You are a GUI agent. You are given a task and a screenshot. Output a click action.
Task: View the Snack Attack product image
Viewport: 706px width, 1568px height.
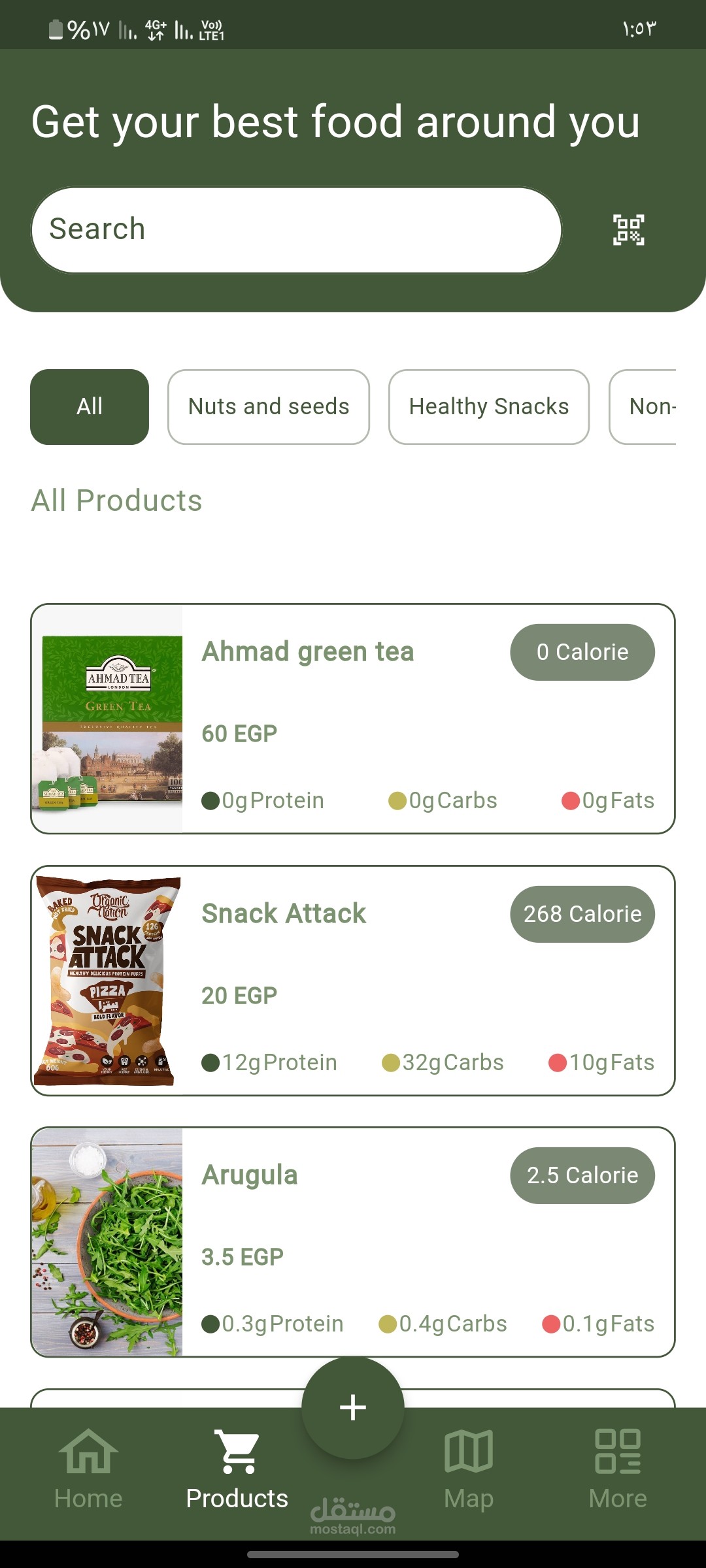click(x=108, y=981)
